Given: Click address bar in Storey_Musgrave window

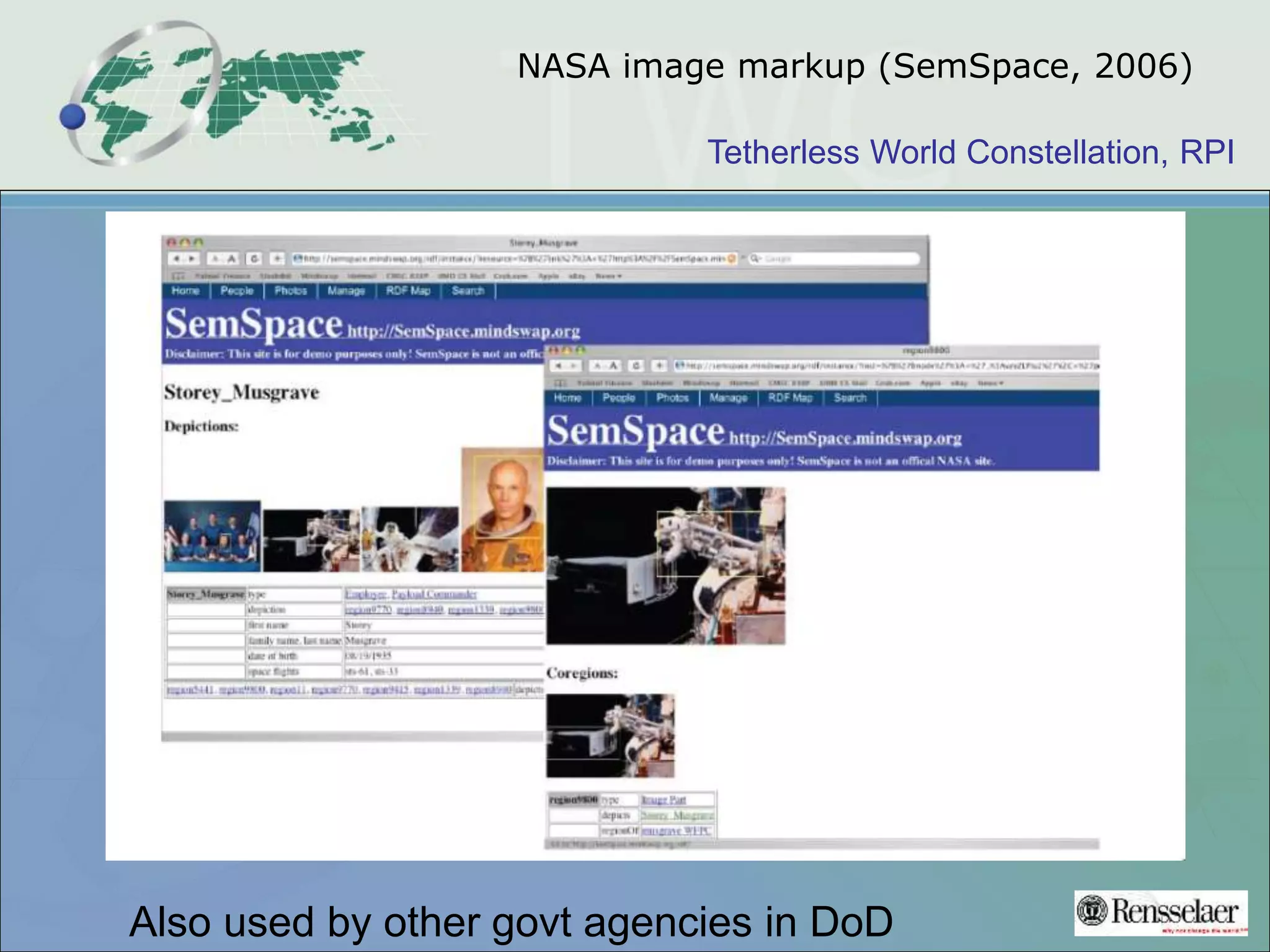Looking at the screenshot, I should [x=515, y=258].
